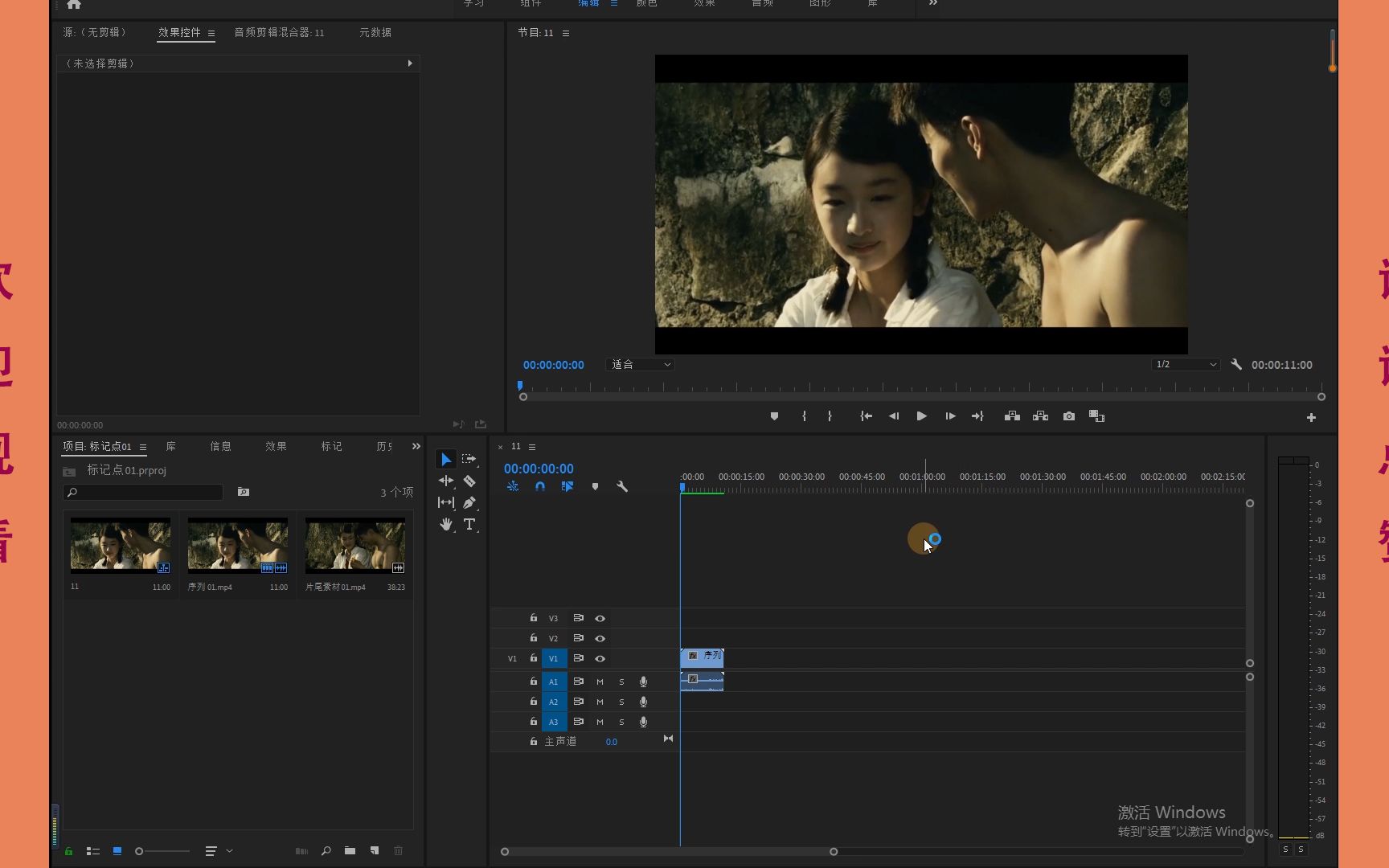Select the Razor tool in the tools panel
Viewport: 1389px width, 868px height.
click(469, 481)
